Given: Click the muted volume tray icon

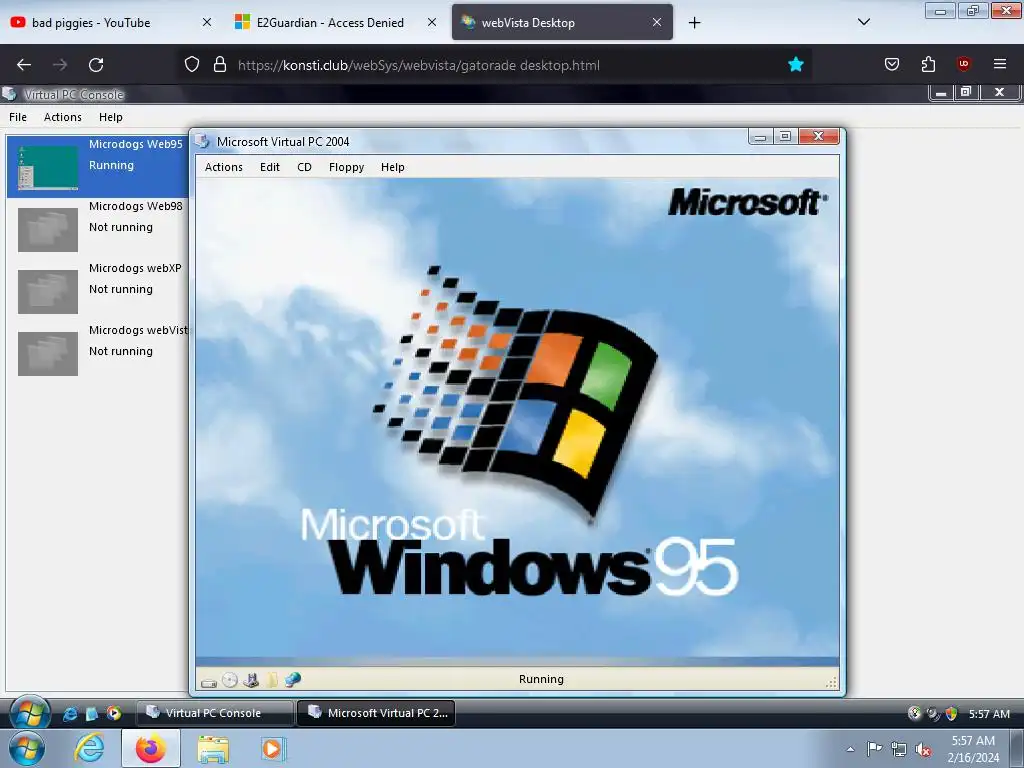Looking at the screenshot, I should point(923,749).
